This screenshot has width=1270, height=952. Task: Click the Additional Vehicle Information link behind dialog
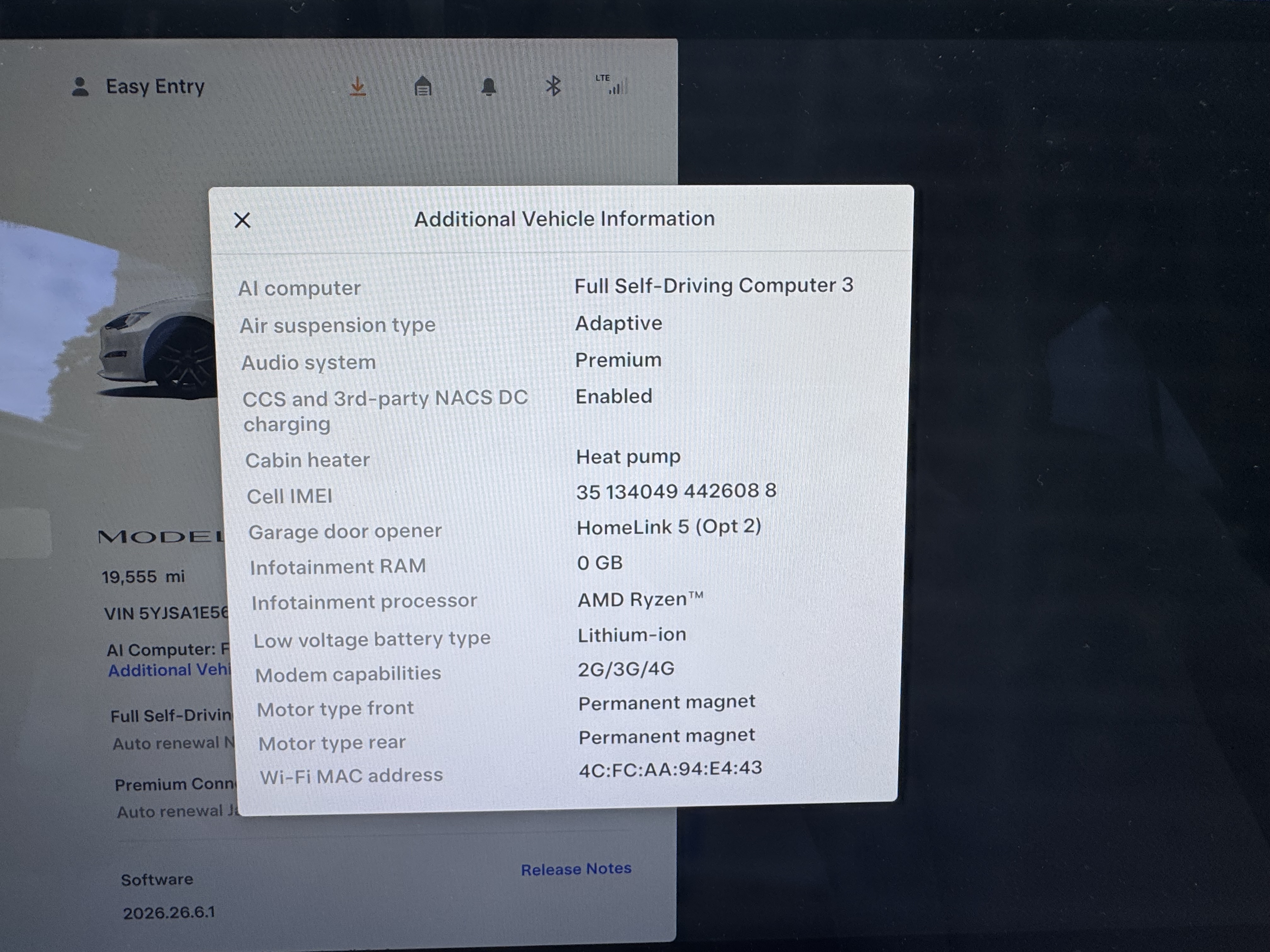click(x=169, y=670)
